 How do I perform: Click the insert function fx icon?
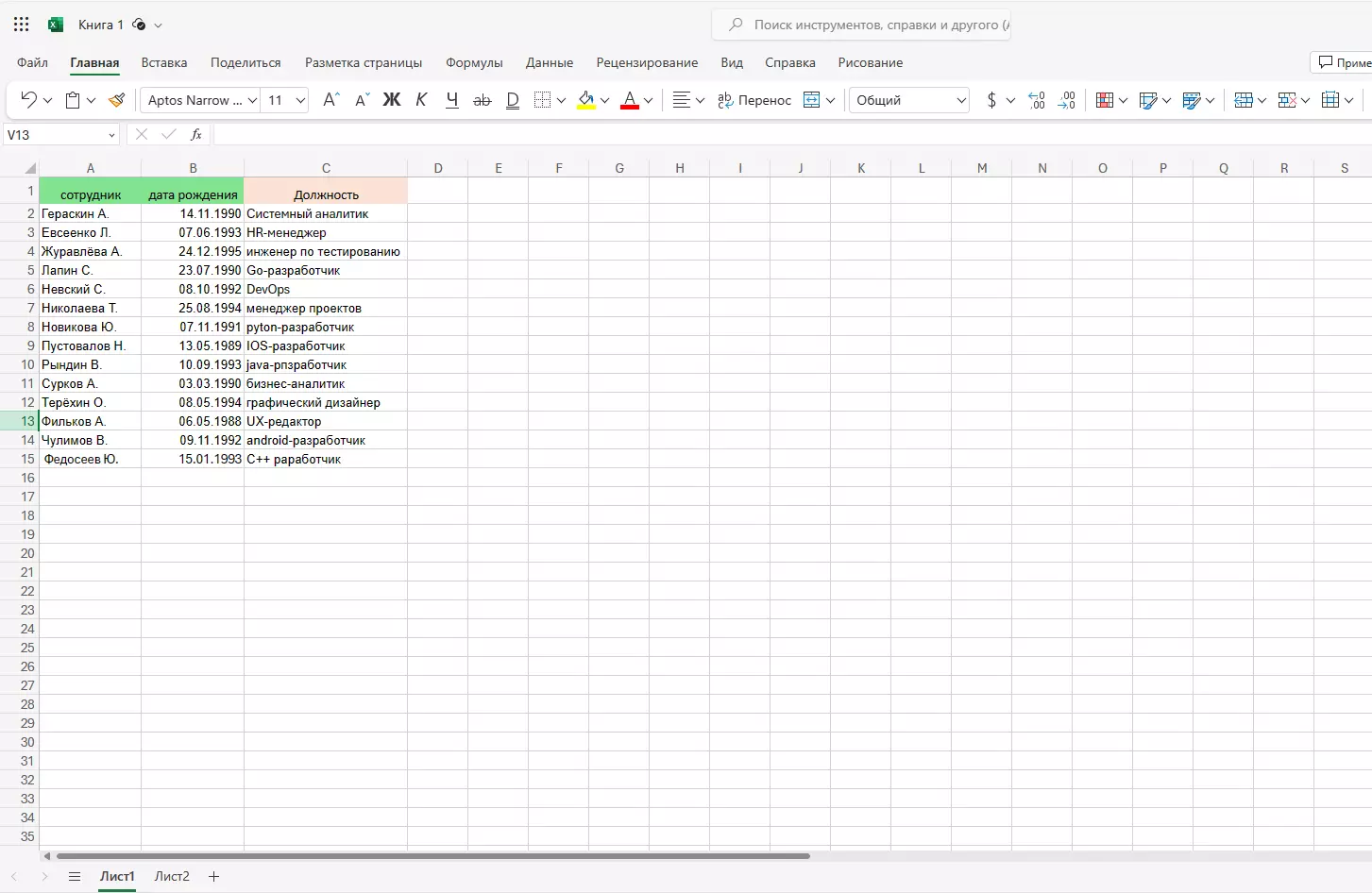196,135
